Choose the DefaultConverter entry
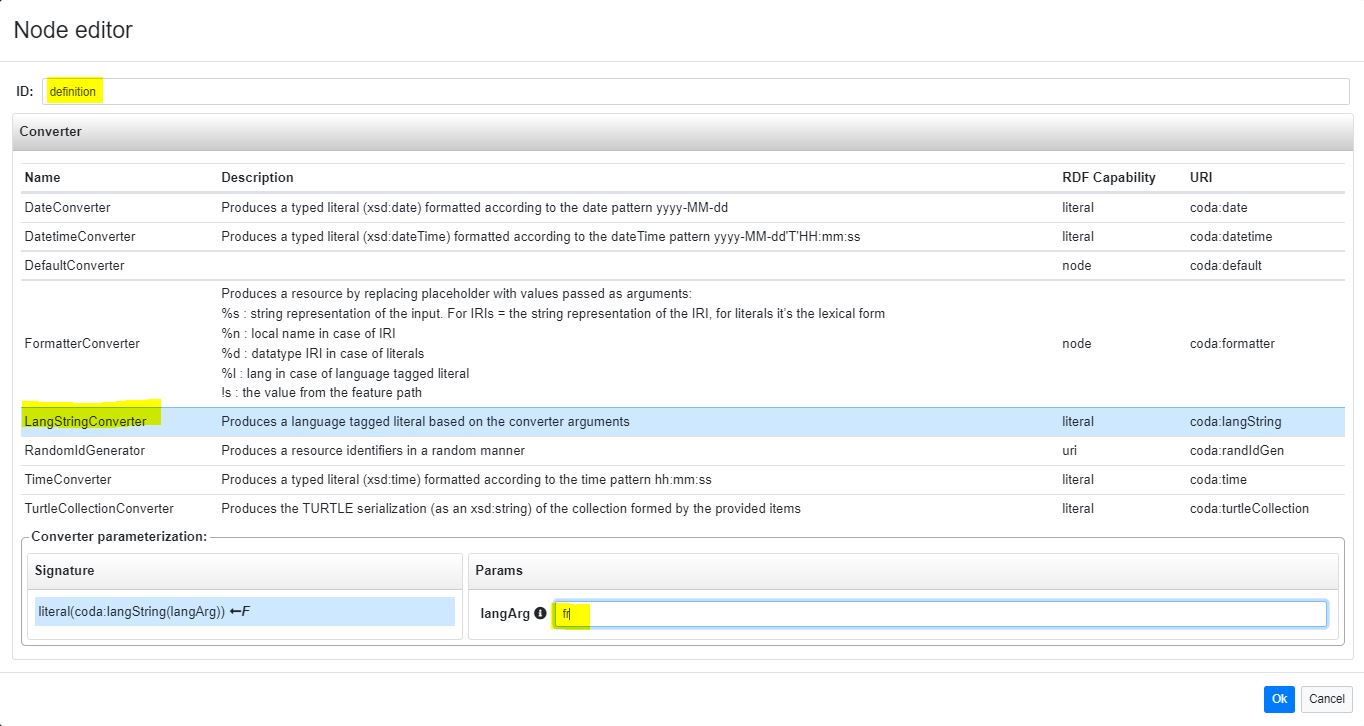The height and width of the screenshot is (726, 1364). (x=75, y=266)
